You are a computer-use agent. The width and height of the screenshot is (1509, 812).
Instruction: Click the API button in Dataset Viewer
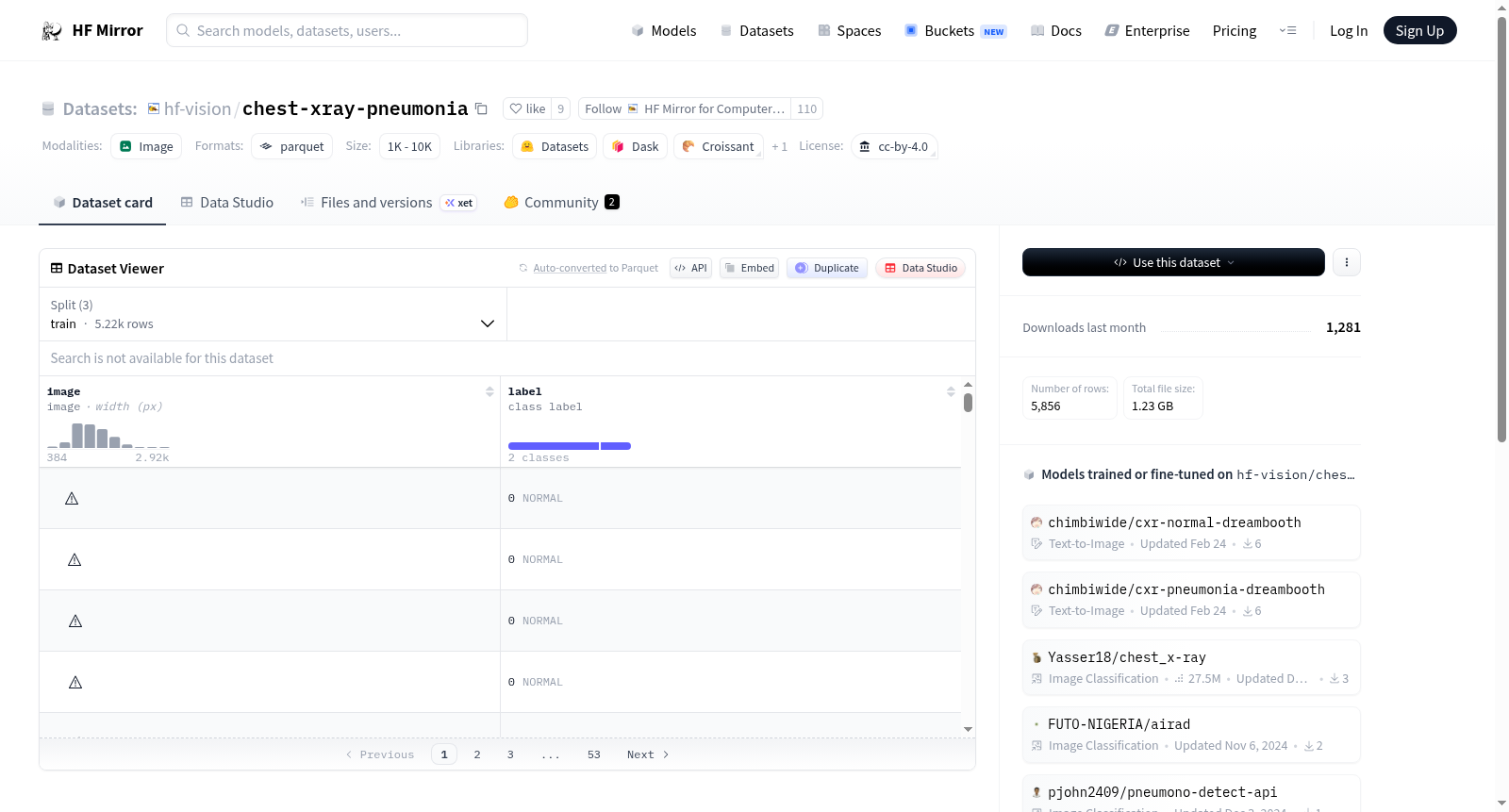tap(690, 268)
